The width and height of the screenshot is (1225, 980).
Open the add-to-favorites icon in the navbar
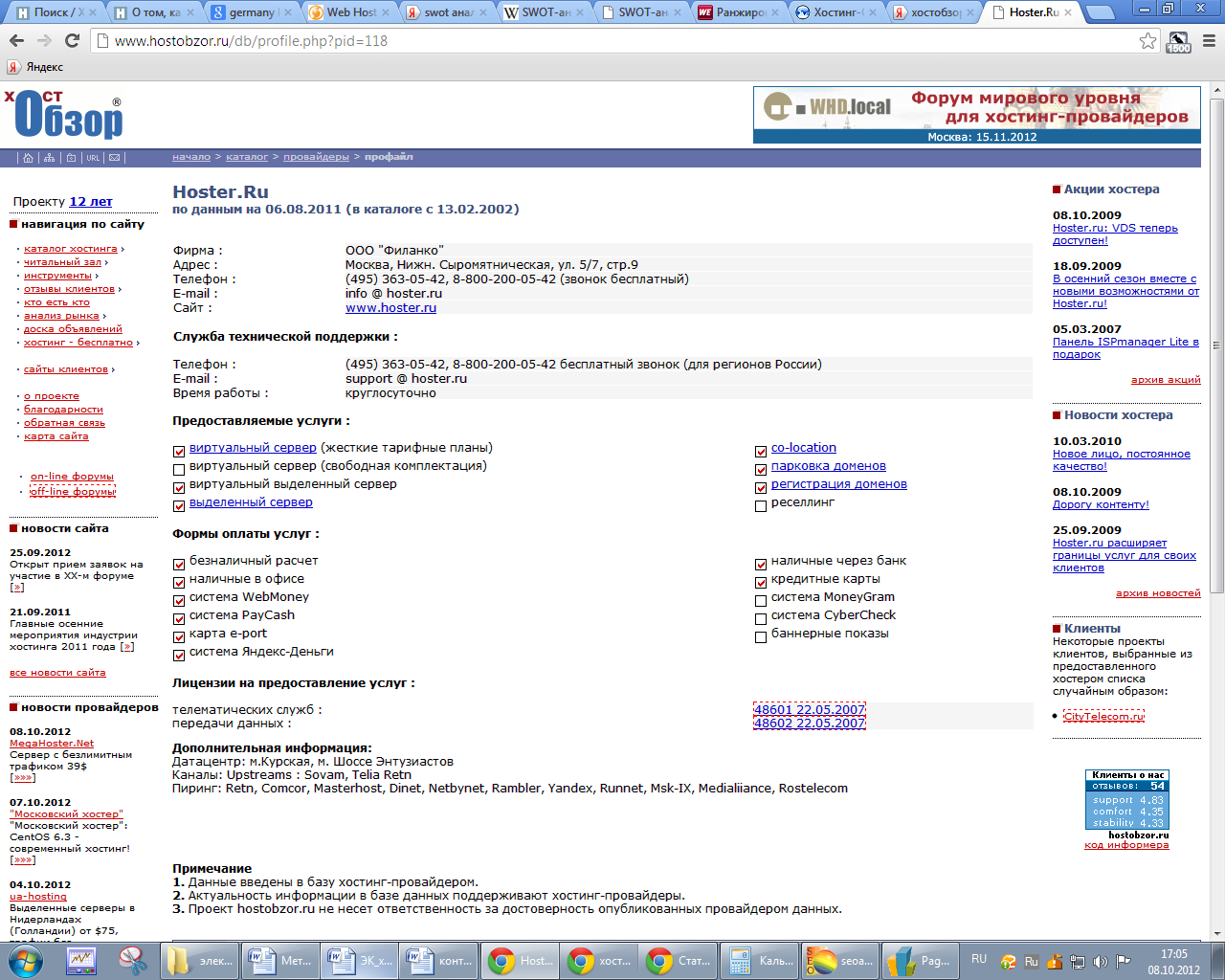(x=71, y=158)
